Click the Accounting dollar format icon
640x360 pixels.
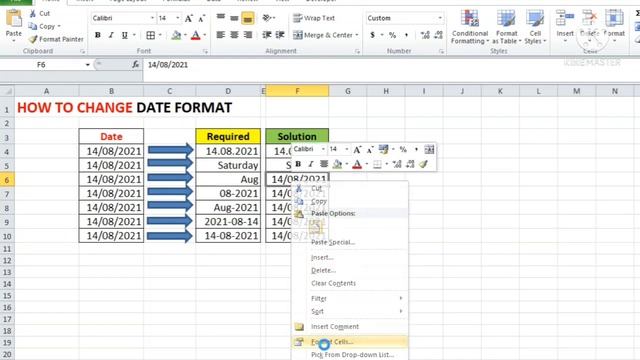click(x=372, y=35)
